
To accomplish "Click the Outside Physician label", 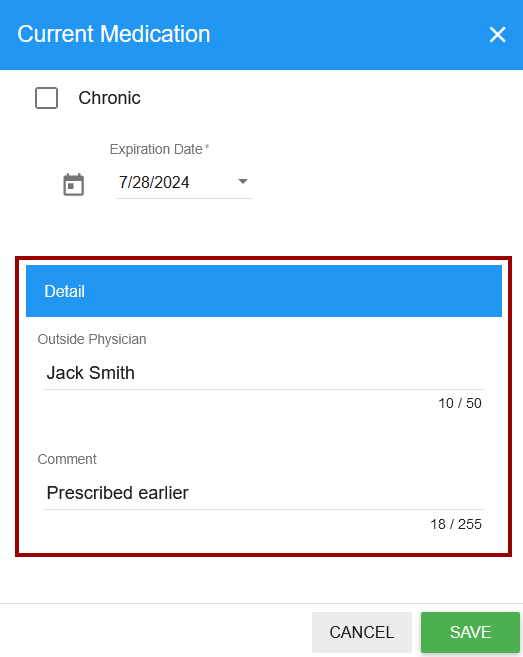I will (92, 339).
